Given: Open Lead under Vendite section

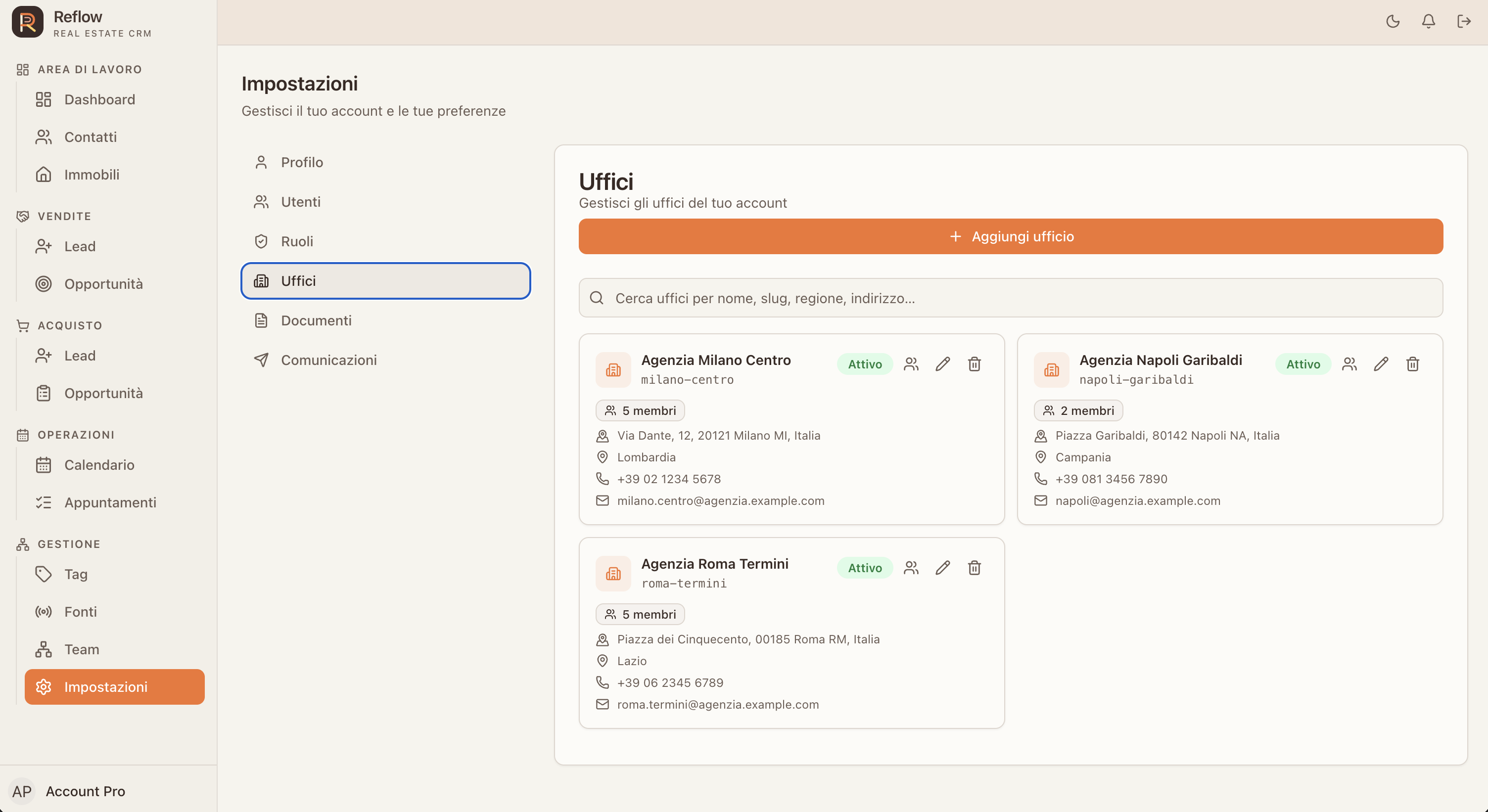Looking at the screenshot, I should point(114,247).
